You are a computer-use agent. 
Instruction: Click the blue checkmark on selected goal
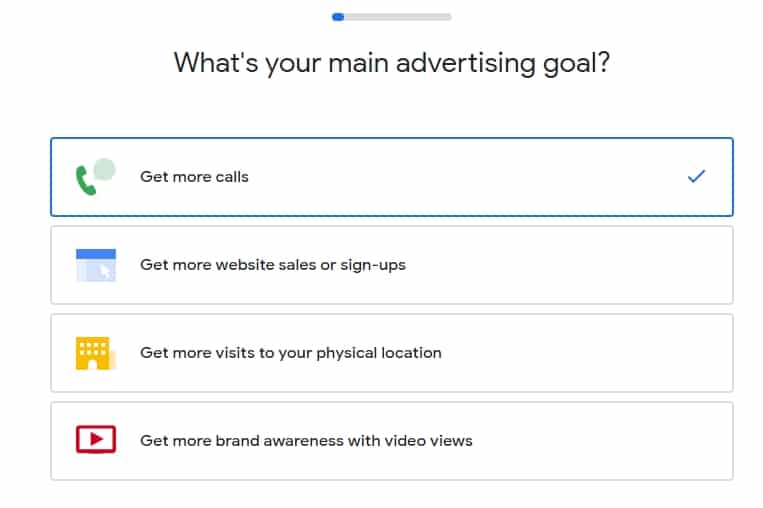[697, 177]
